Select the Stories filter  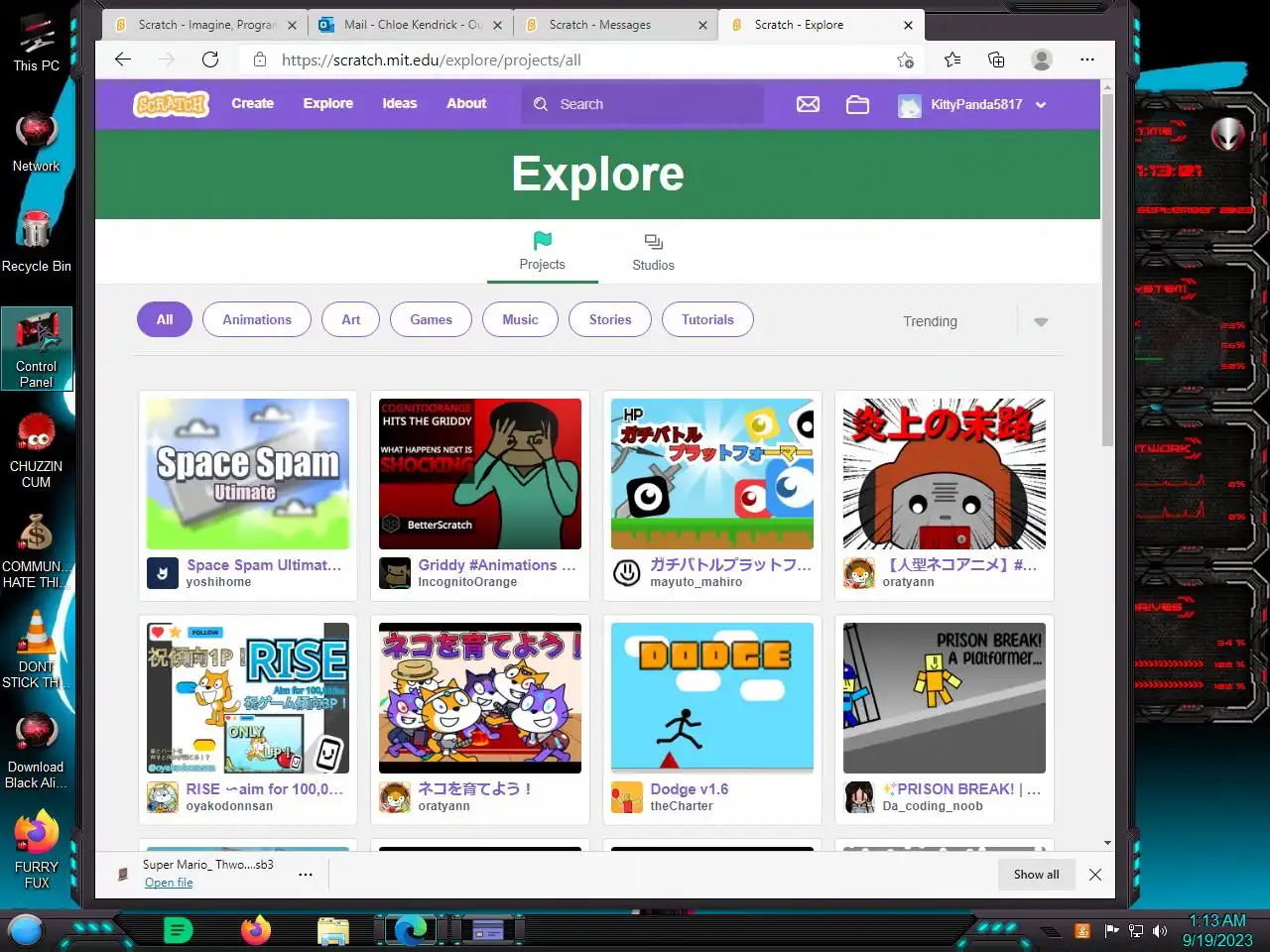pos(610,319)
